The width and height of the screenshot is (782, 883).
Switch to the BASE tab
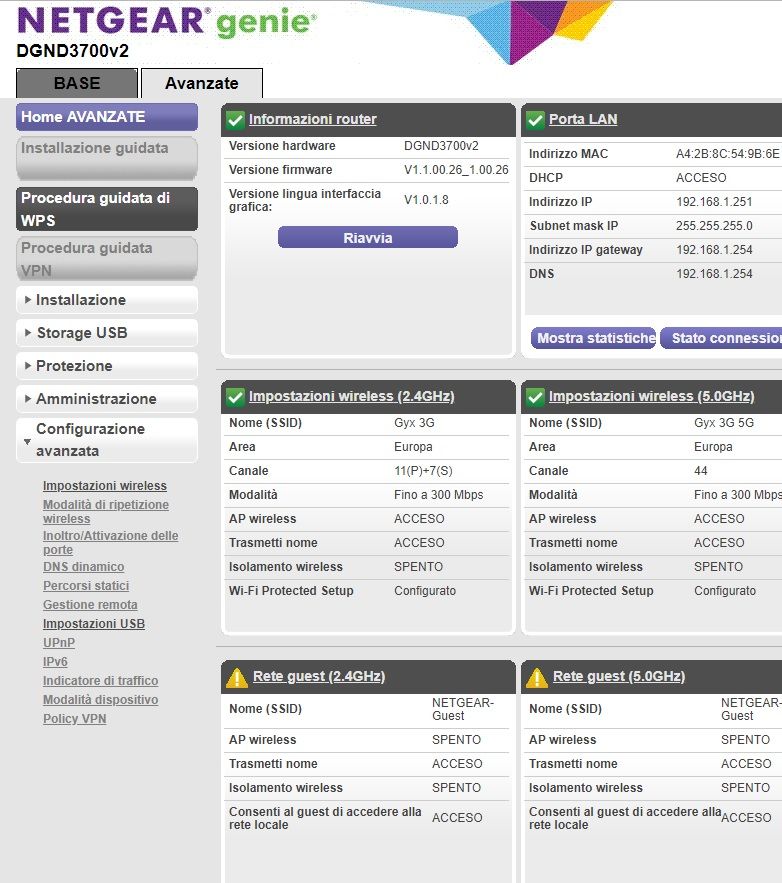(x=77, y=83)
